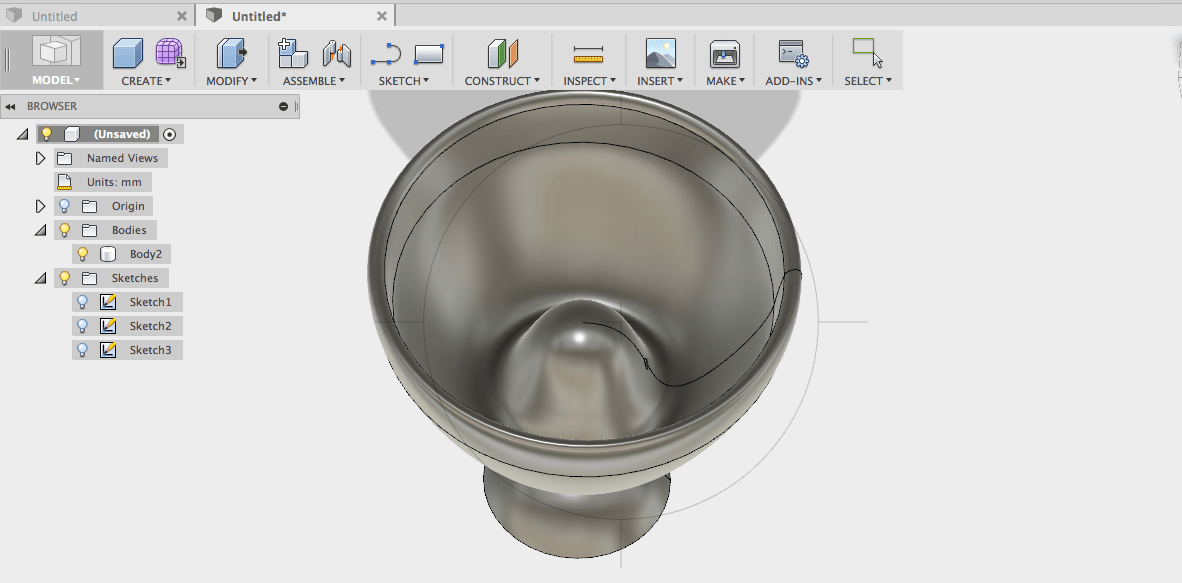Close the first Untitled tab
This screenshot has width=1182, height=583.
(x=182, y=16)
